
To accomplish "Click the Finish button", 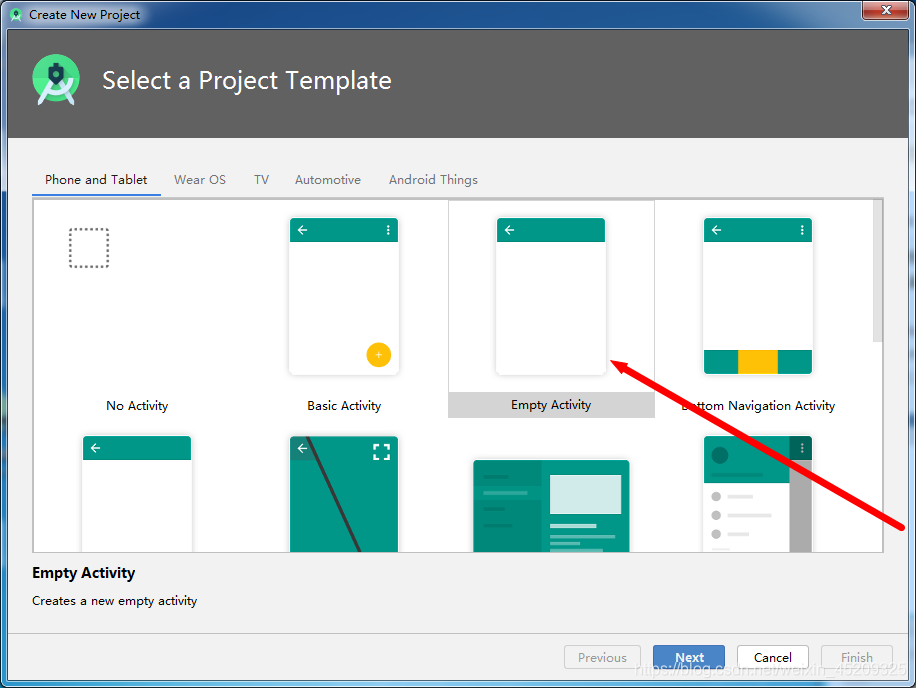I will click(x=857, y=657).
